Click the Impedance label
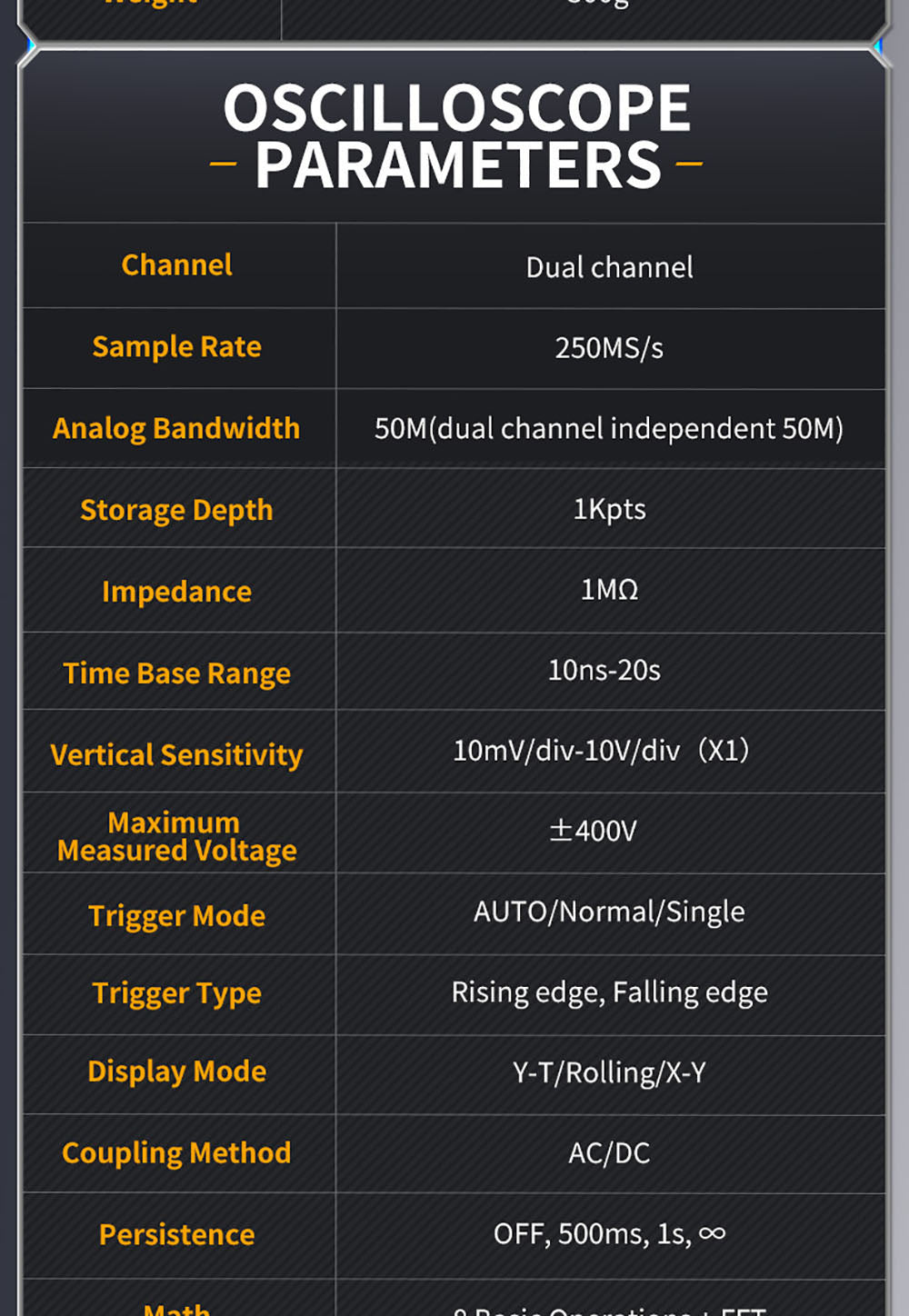 pos(177,592)
